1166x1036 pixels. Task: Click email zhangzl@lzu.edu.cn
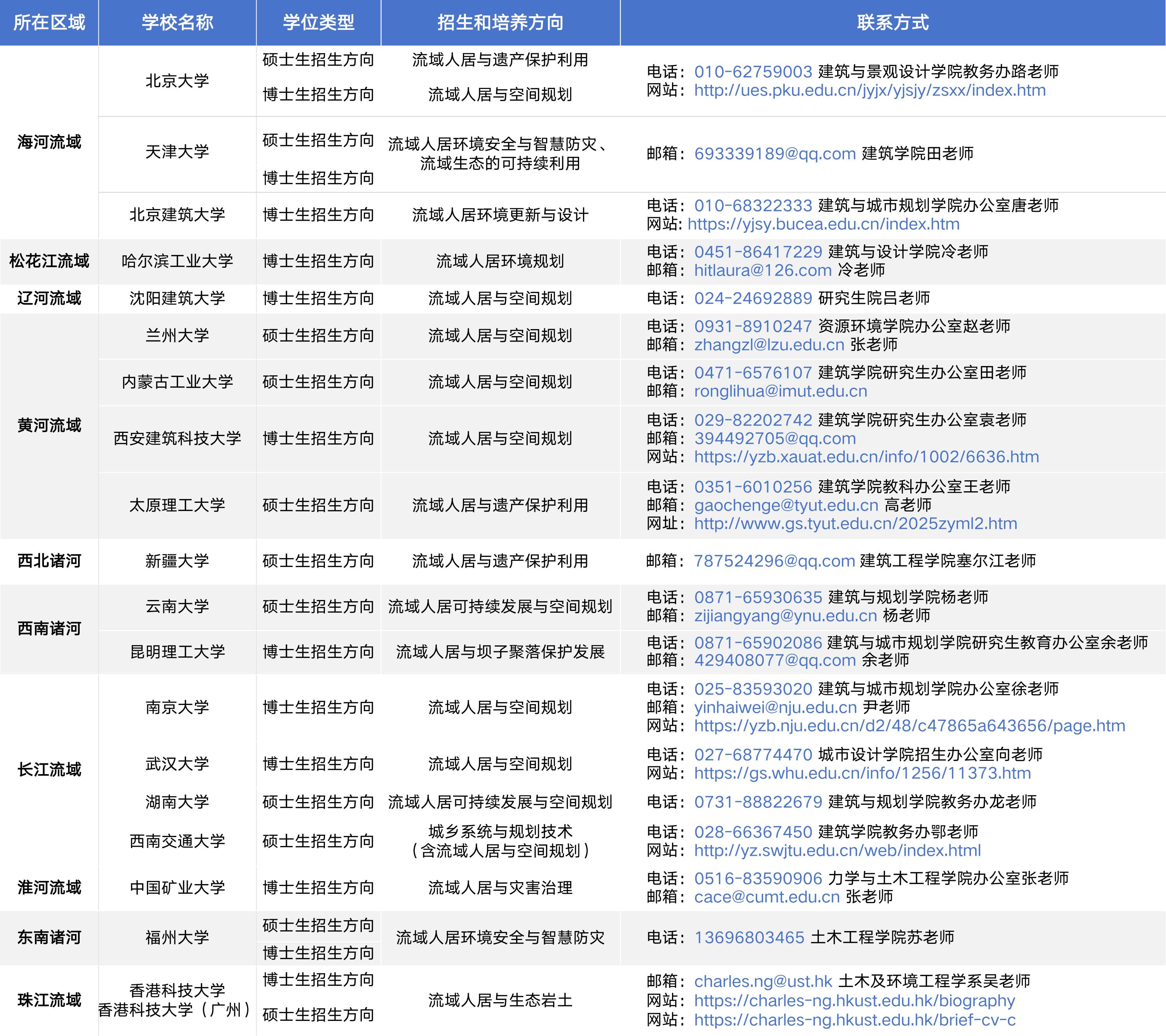coord(769,345)
